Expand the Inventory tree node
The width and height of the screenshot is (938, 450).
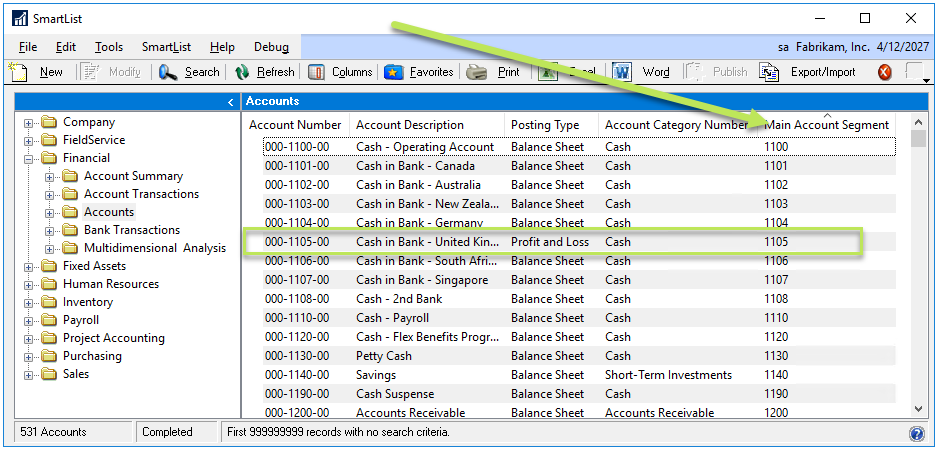[28, 303]
